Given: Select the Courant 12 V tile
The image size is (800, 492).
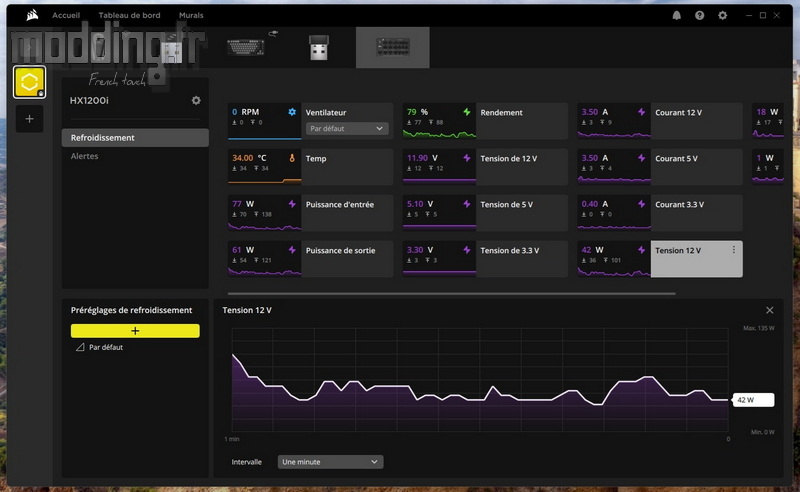Looking at the screenshot, I should pyautogui.click(x=660, y=121).
